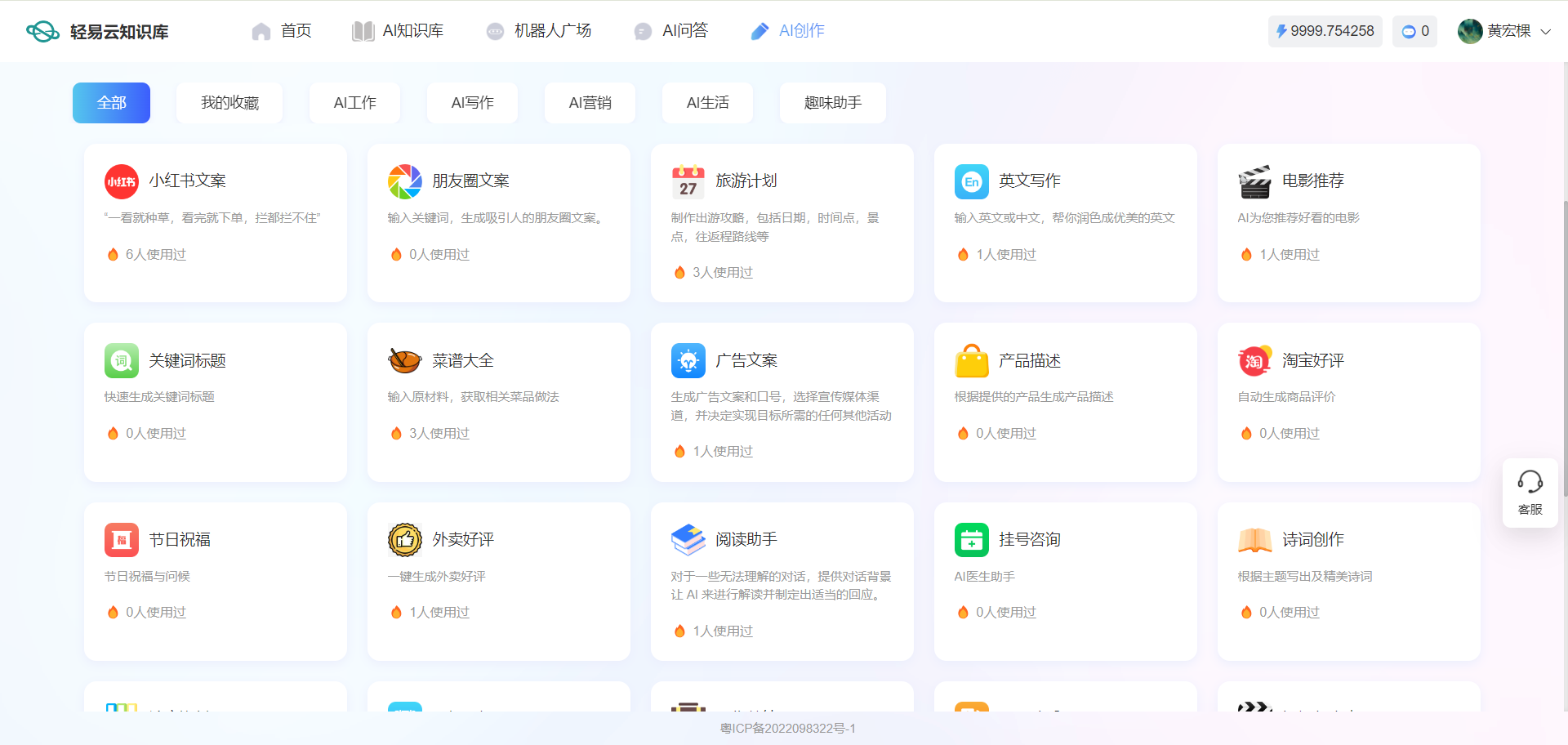Click description 根据提供的产品生成产品描述
1568x745 pixels.
coord(1034,397)
